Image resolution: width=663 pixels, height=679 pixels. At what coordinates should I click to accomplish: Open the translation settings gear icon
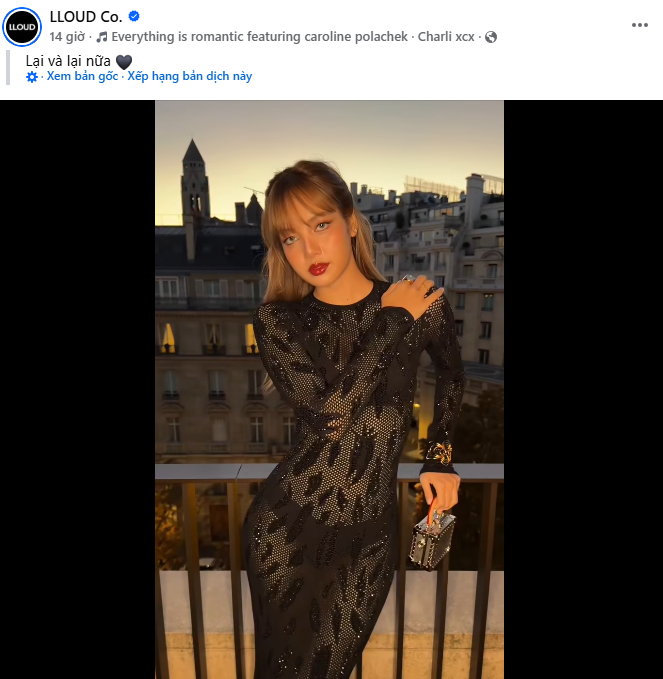pos(32,77)
